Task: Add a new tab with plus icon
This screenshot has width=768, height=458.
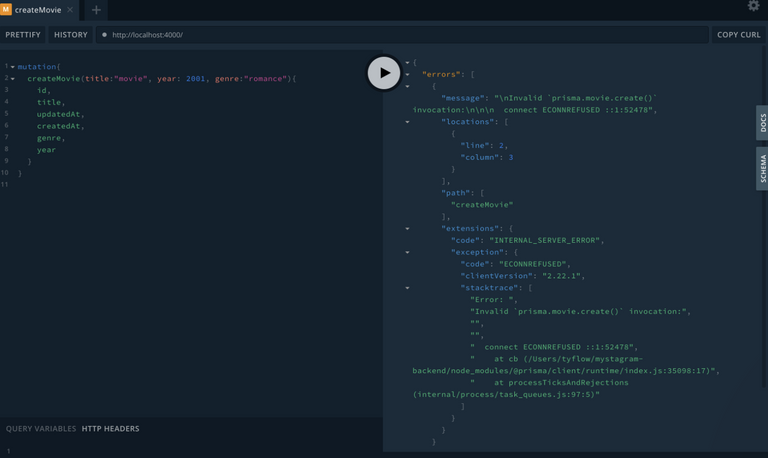Action: click(x=96, y=10)
